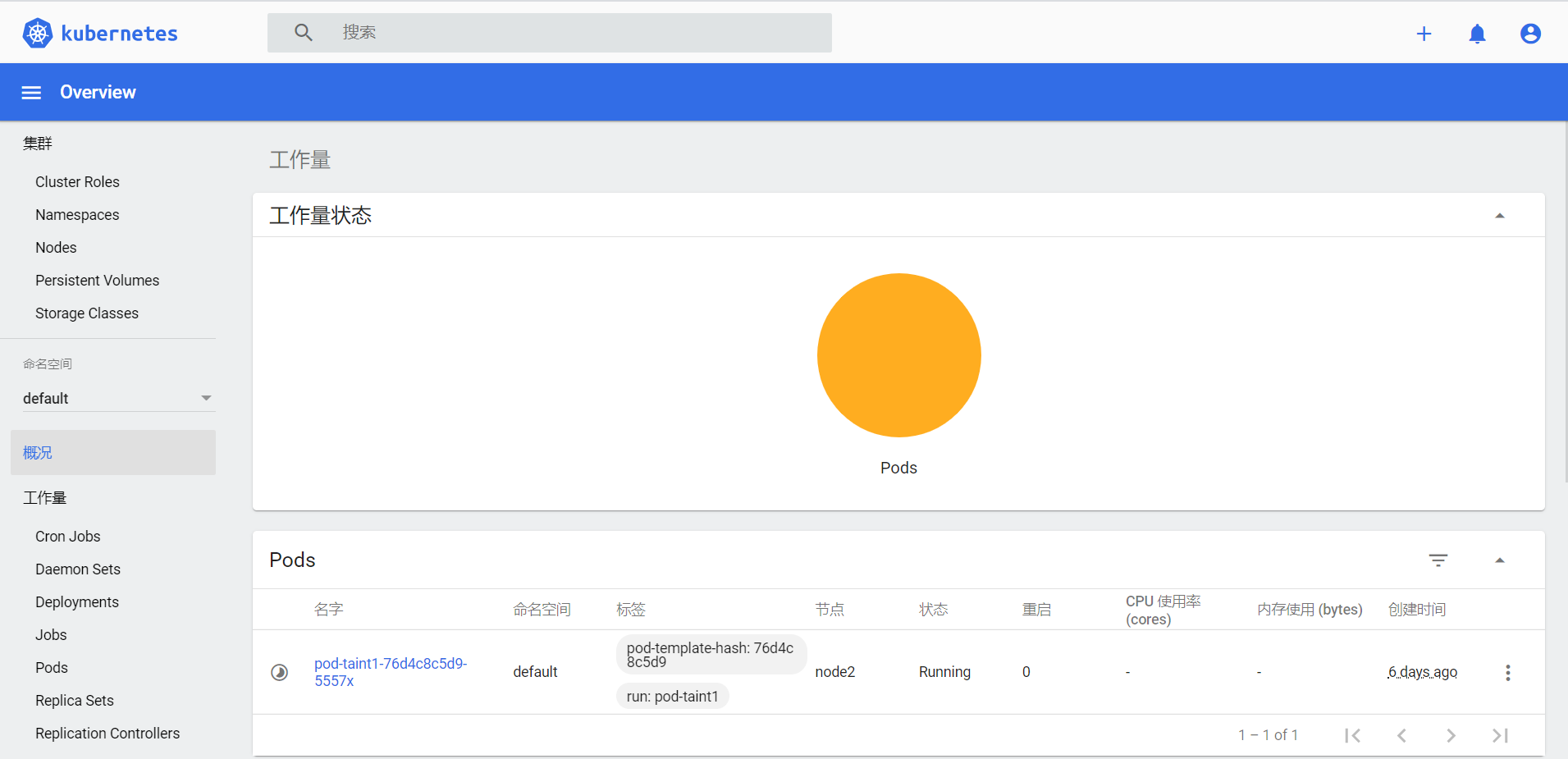Viewport: 1568px width, 759px height.
Task: Select Cron Jobs in the sidebar
Action: coord(68,536)
